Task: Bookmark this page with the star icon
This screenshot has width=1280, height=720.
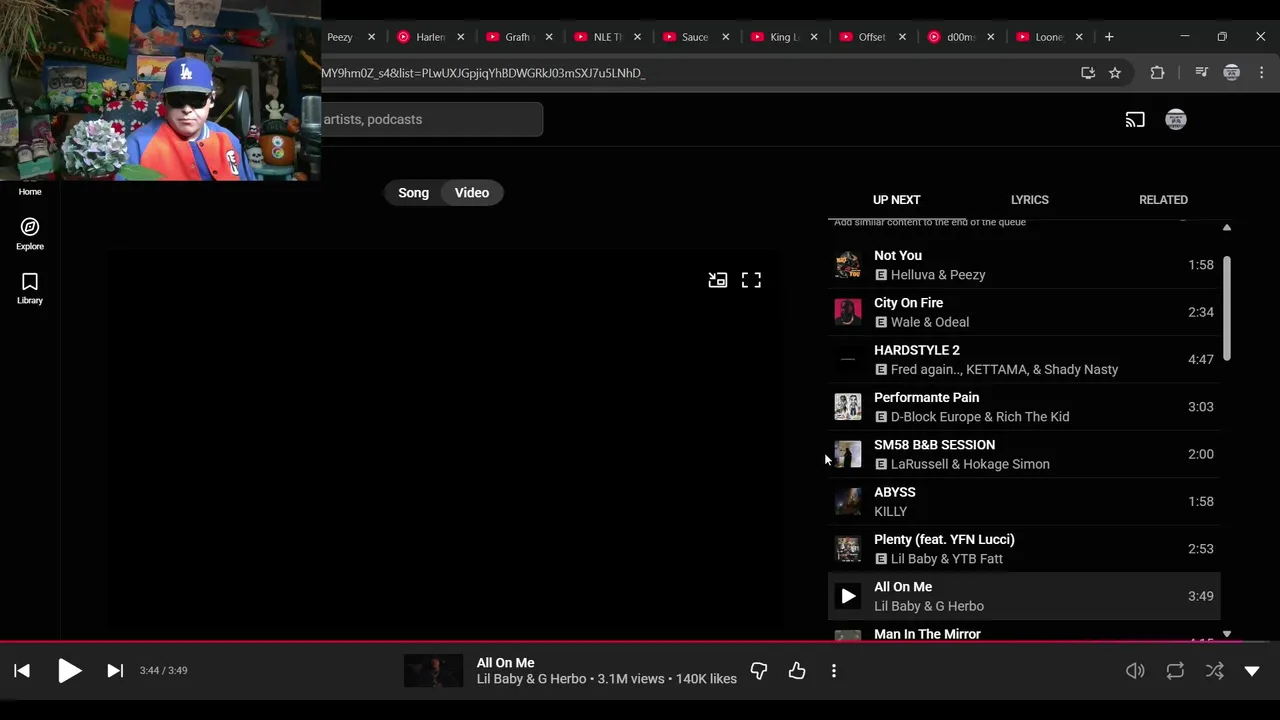Action: click(x=1115, y=73)
